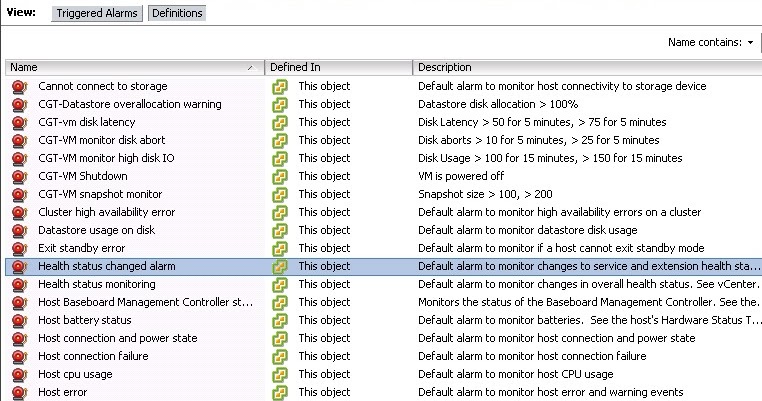Toggle sort order using the Name column arrow
Image resolution: width=762 pixels, height=401 pixels.
[x=251, y=68]
